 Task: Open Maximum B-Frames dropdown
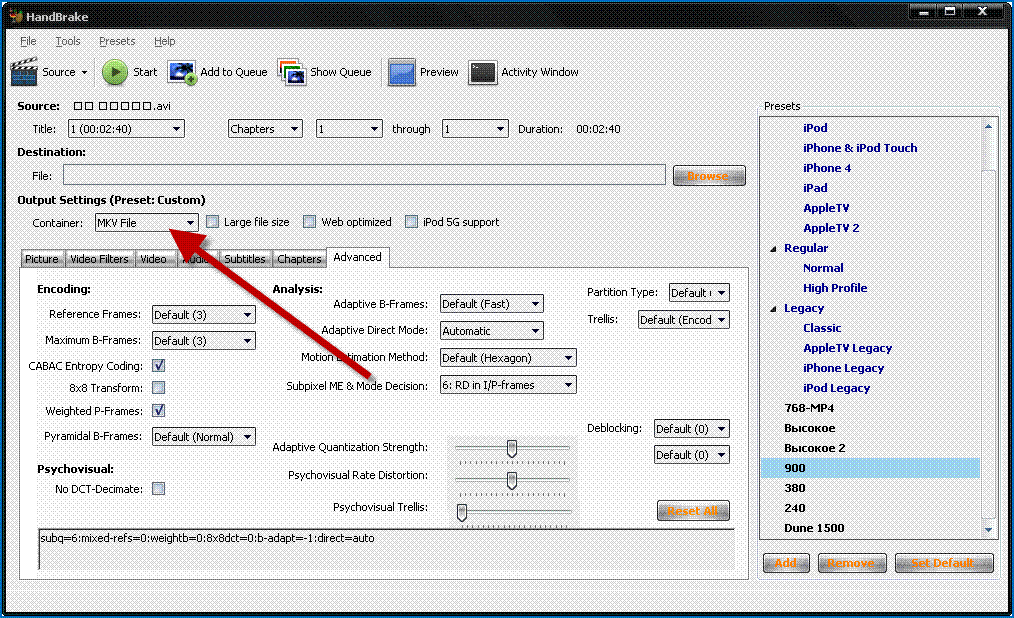pos(204,341)
